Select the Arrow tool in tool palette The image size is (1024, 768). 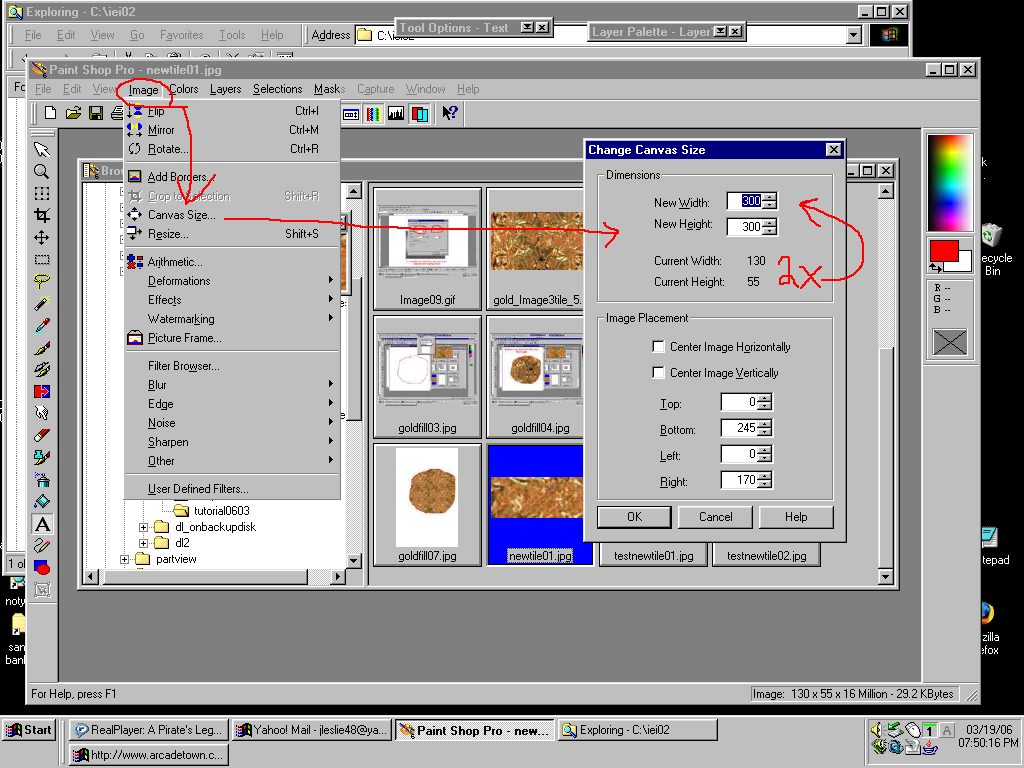(42, 150)
